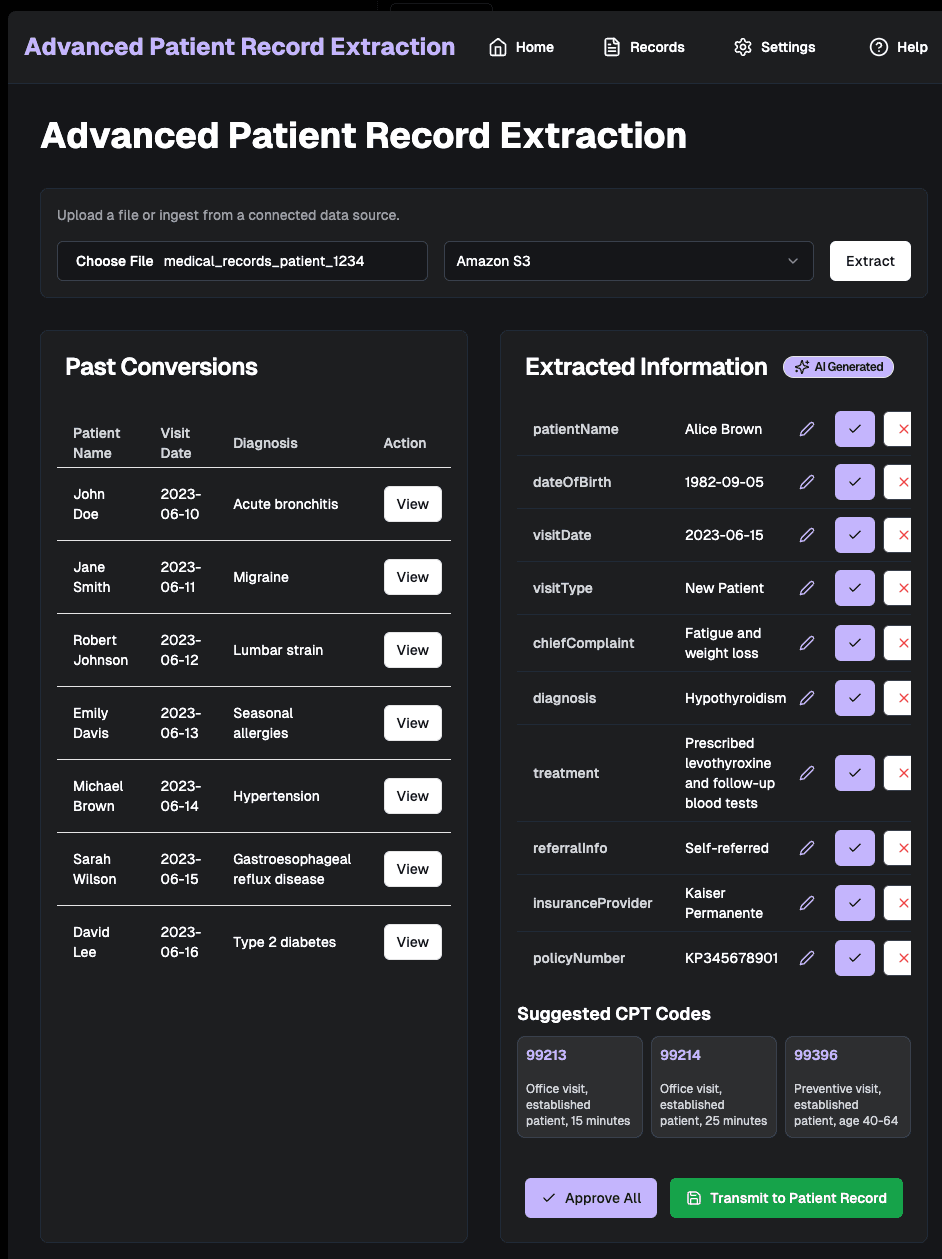Open the Help menu item
The width and height of the screenshot is (942, 1259).
(899, 47)
